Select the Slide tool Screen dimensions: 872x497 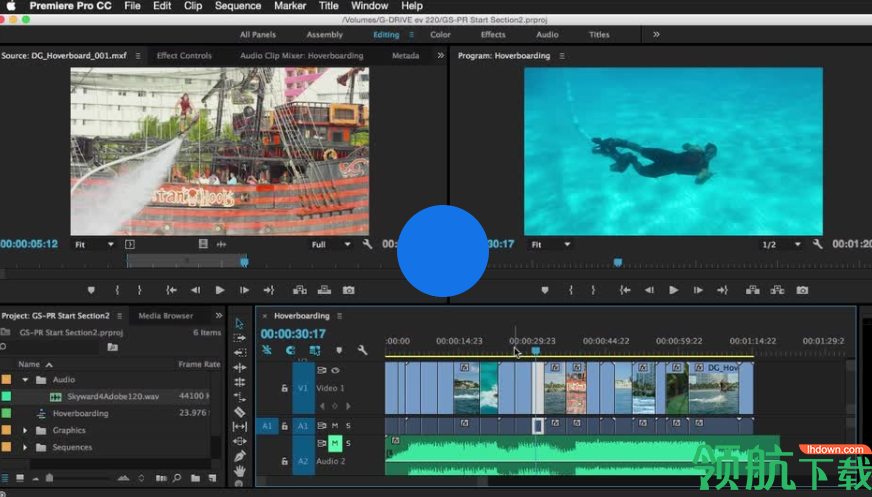coord(239,441)
